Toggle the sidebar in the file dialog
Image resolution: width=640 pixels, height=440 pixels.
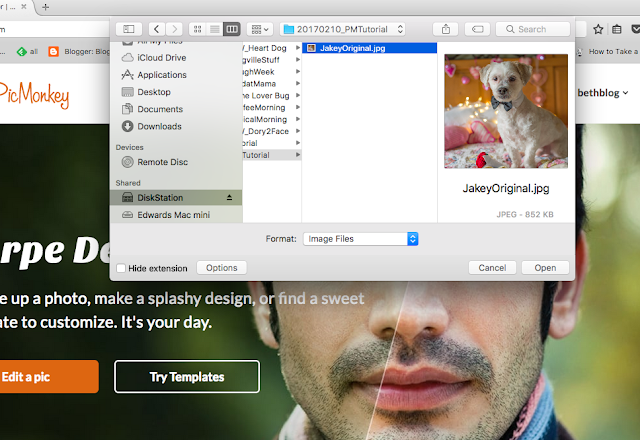pos(129,29)
